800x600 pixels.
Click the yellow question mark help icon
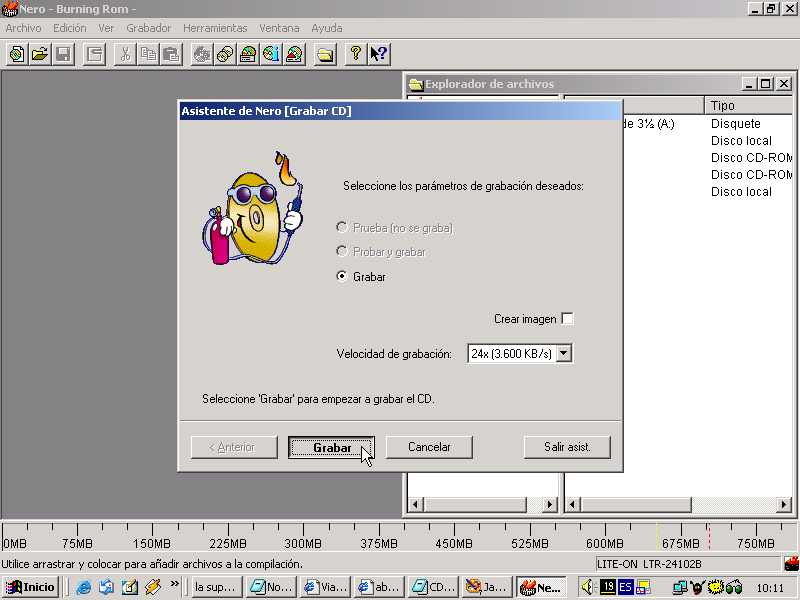coord(355,54)
